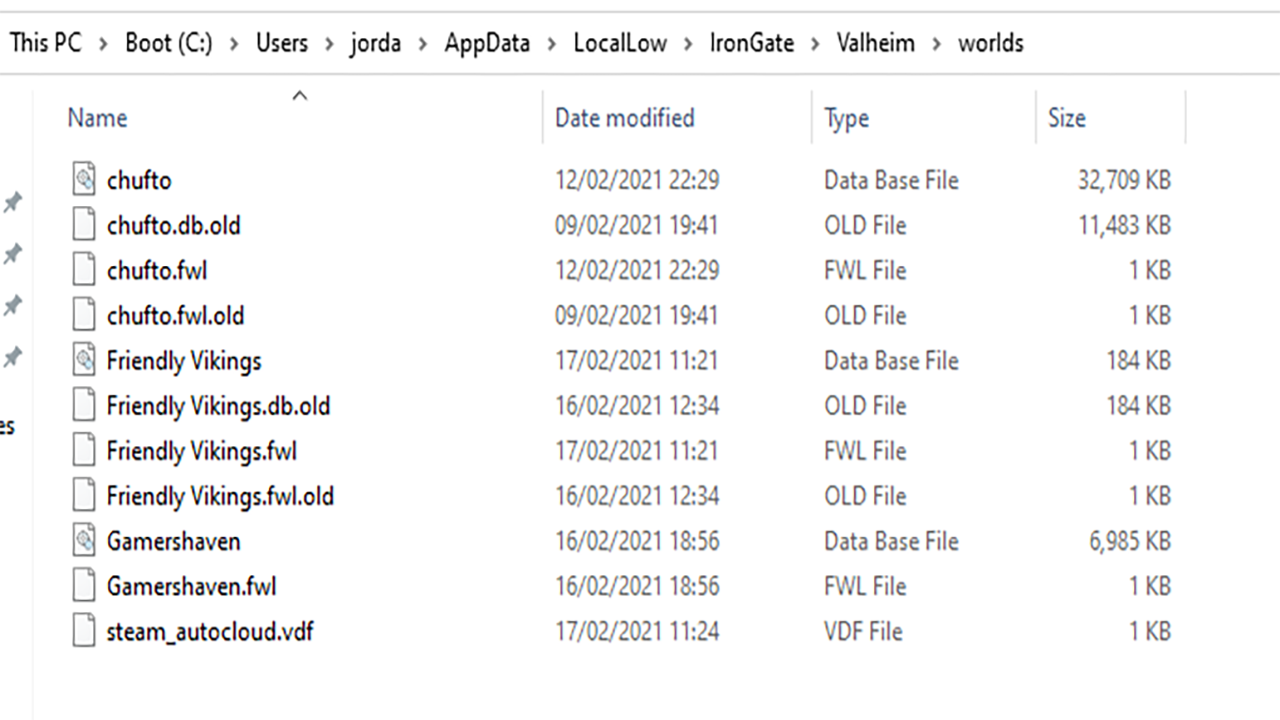Click the steam_autocloud.vdf file icon
Viewport: 1280px width, 720px height.
point(84,631)
